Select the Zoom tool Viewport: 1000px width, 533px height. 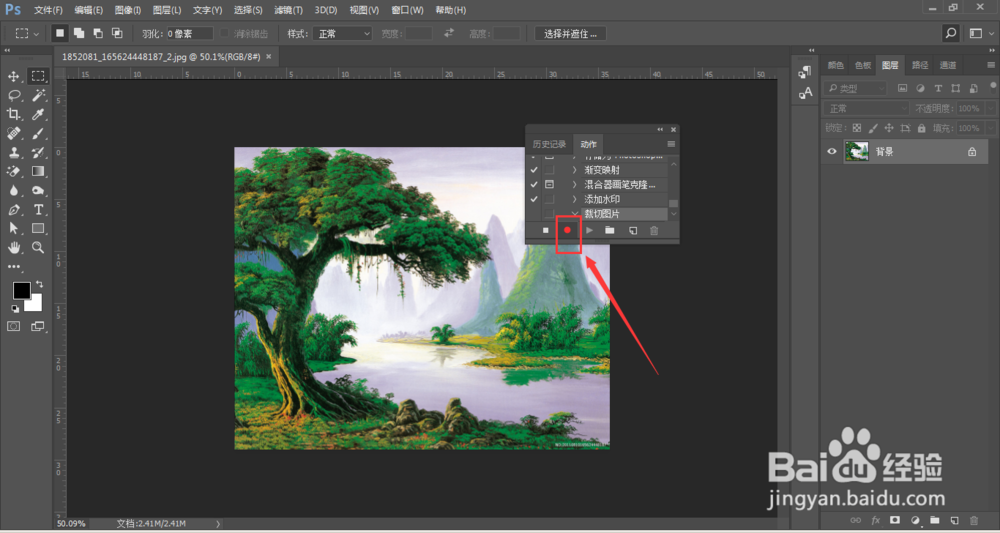coord(38,247)
